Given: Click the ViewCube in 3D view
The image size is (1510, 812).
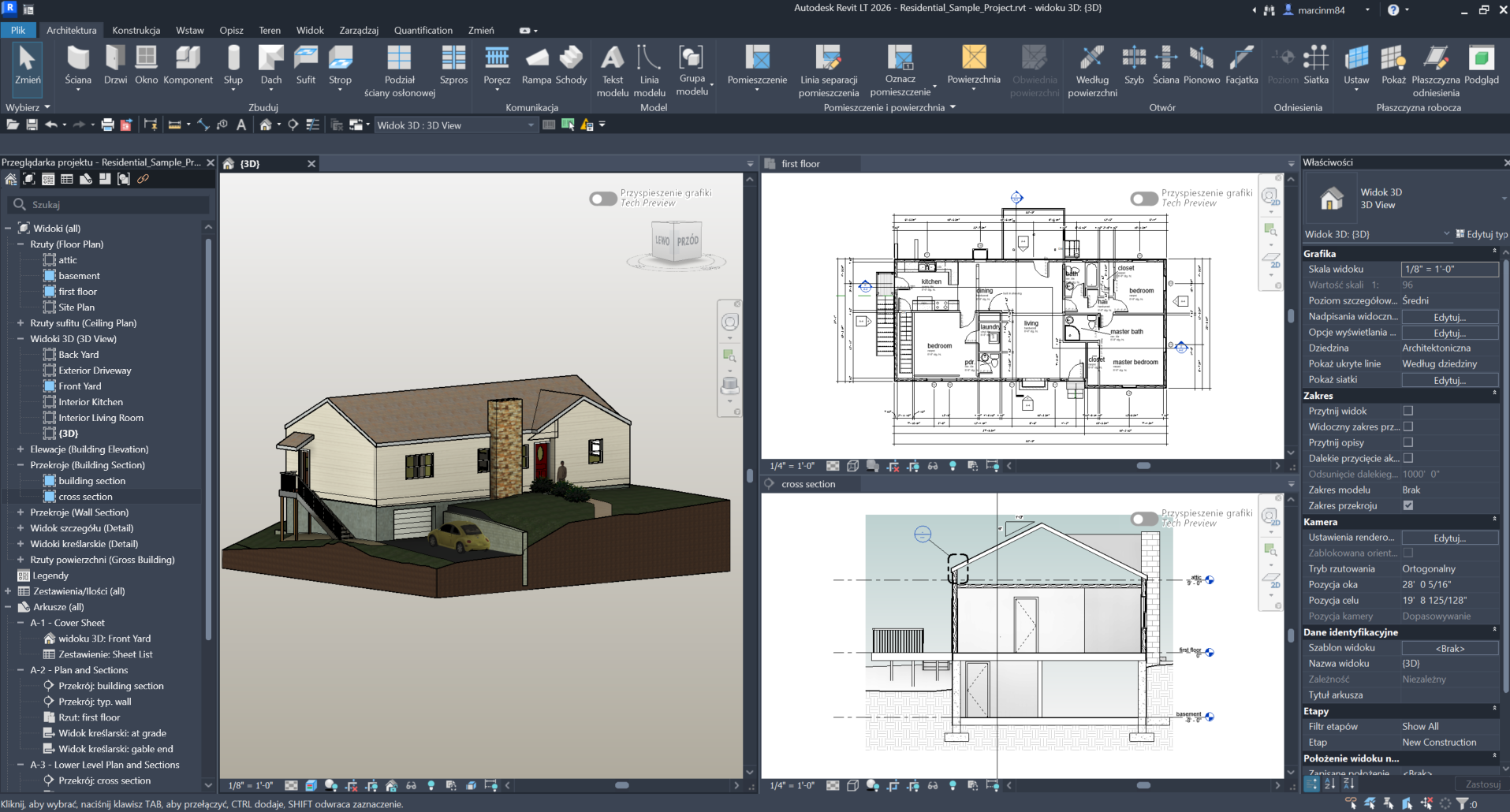Looking at the screenshot, I should click(677, 241).
